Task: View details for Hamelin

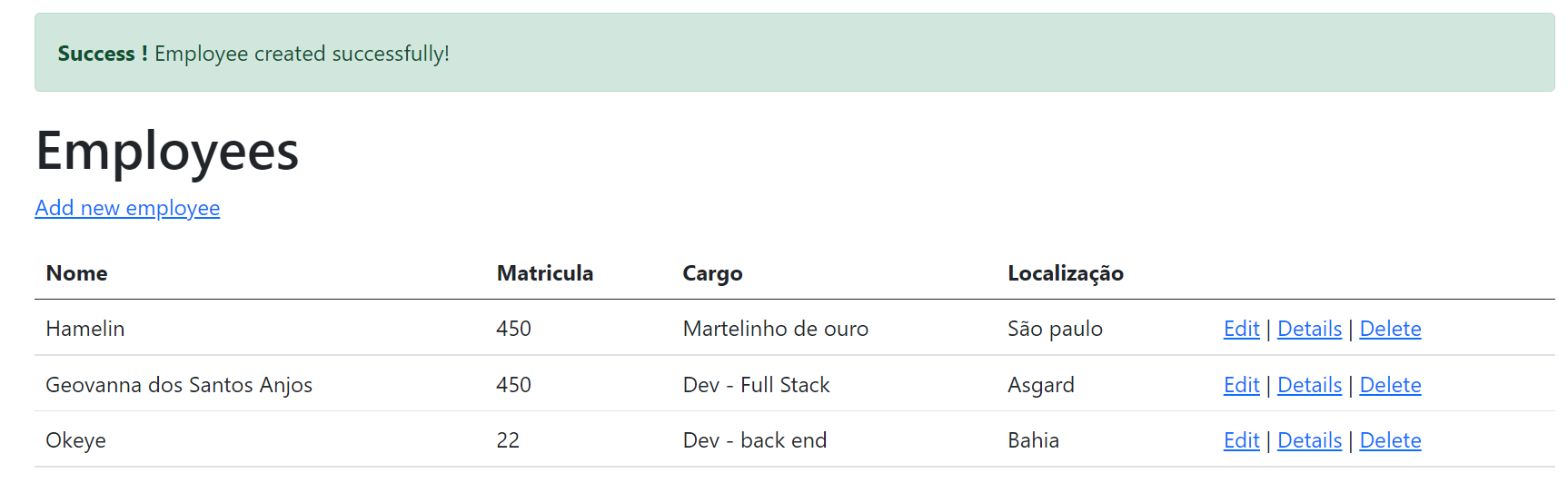Action: pyautogui.click(x=1309, y=329)
